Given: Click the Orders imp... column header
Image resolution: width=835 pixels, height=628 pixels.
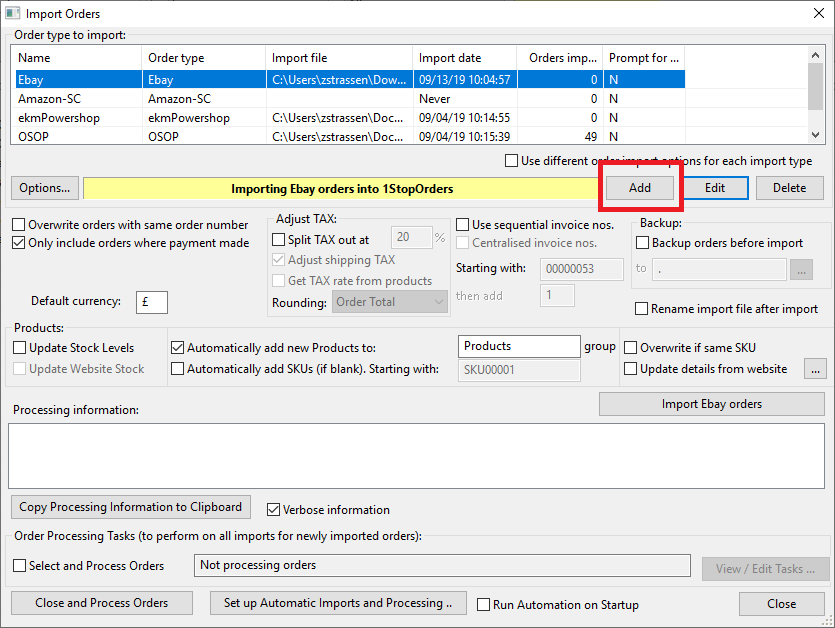Looking at the screenshot, I should [x=560, y=58].
